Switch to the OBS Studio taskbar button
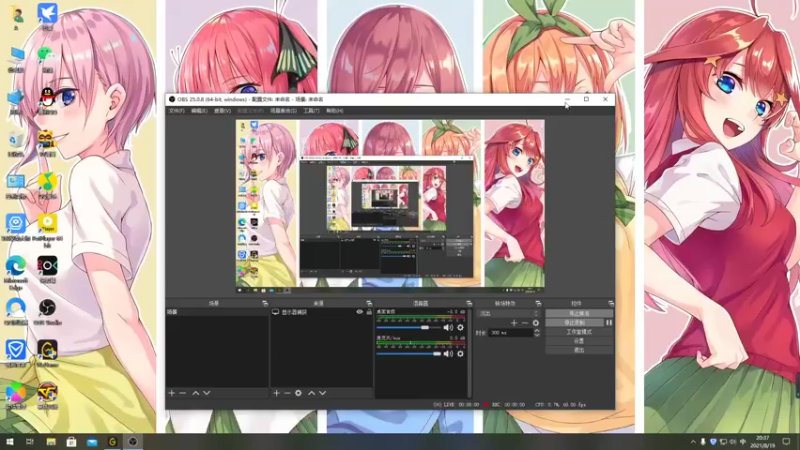The width and height of the screenshot is (800, 450). point(133,441)
